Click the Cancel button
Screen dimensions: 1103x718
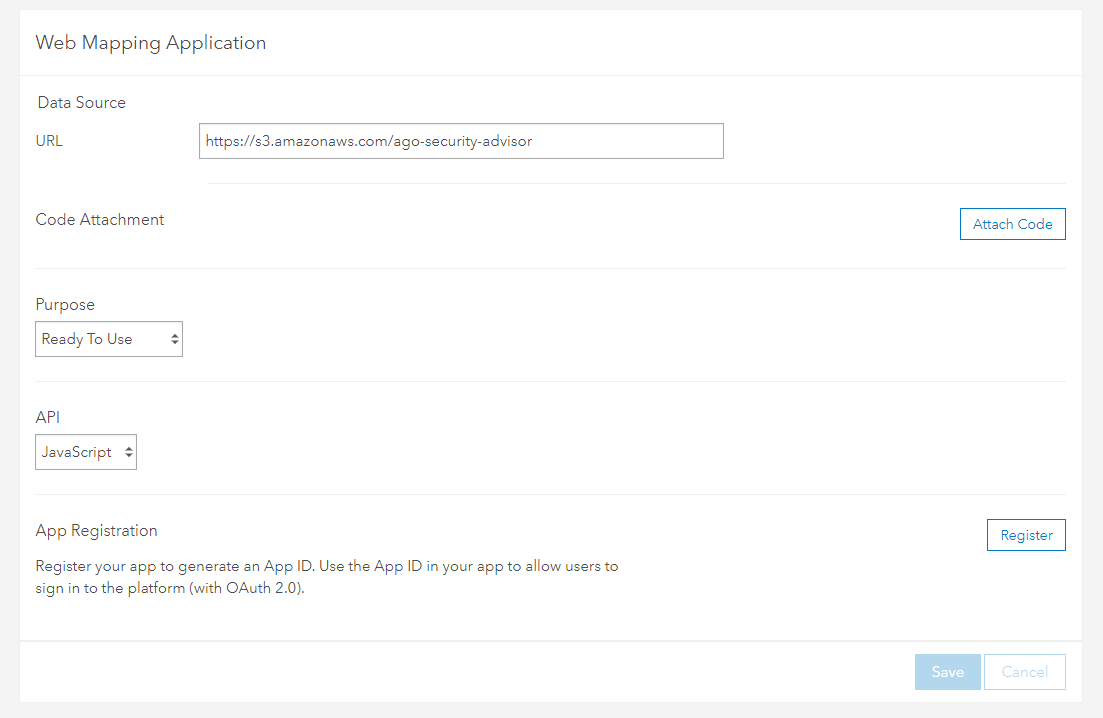pyautogui.click(x=1024, y=671)
